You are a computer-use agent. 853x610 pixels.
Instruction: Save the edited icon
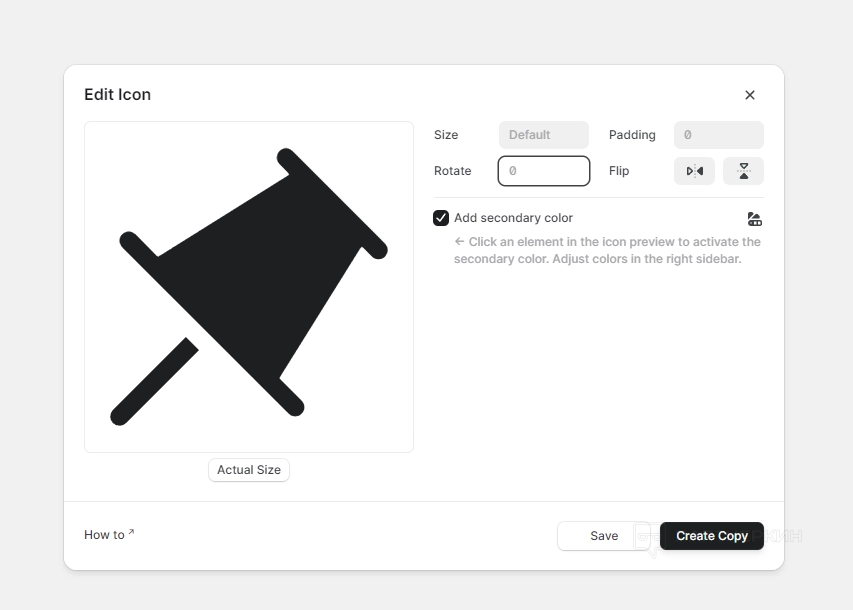603,536
